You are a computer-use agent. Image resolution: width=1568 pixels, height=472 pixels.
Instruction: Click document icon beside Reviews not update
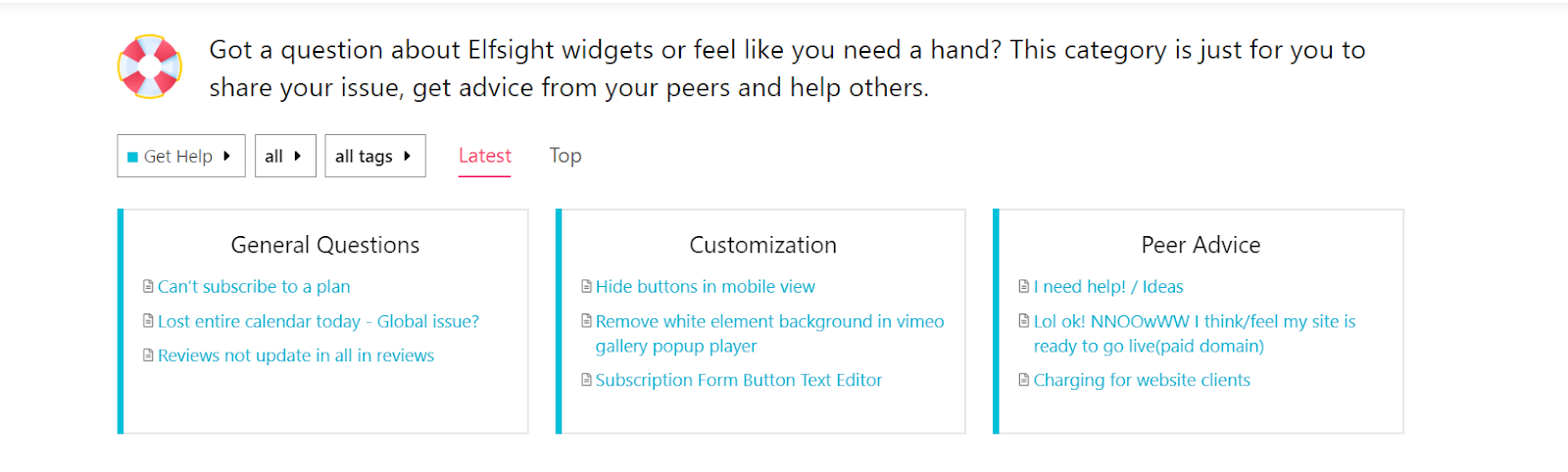coord(149,354)
